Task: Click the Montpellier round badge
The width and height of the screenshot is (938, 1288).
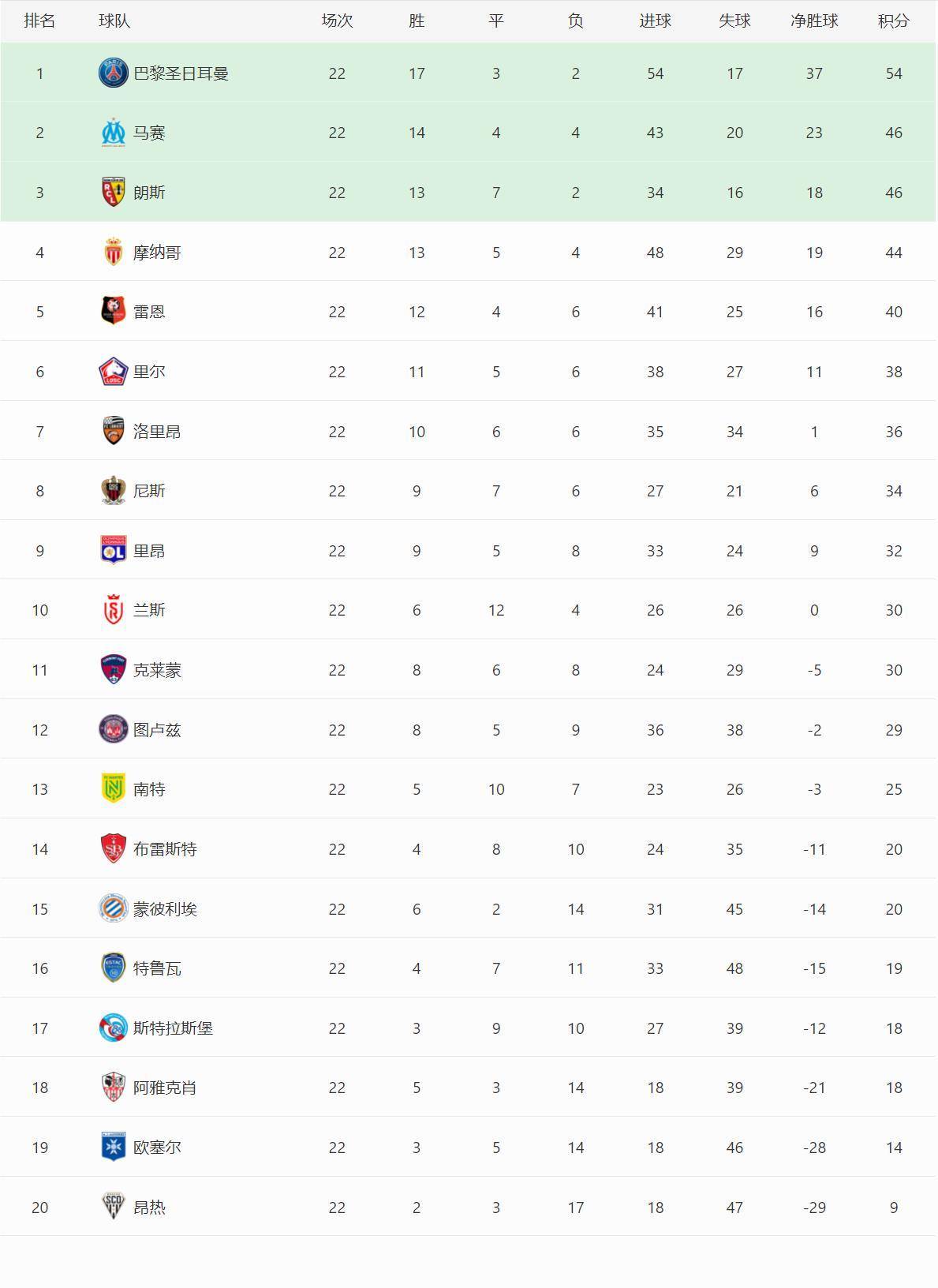Action: click(114, 909)
